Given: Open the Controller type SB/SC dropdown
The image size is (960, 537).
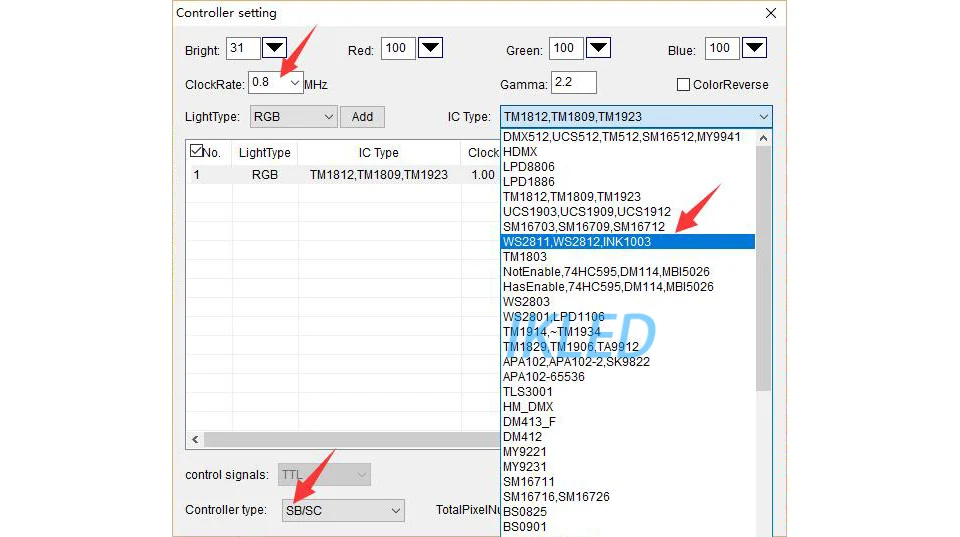Looking at the screenshot, I should pos(343,510).
